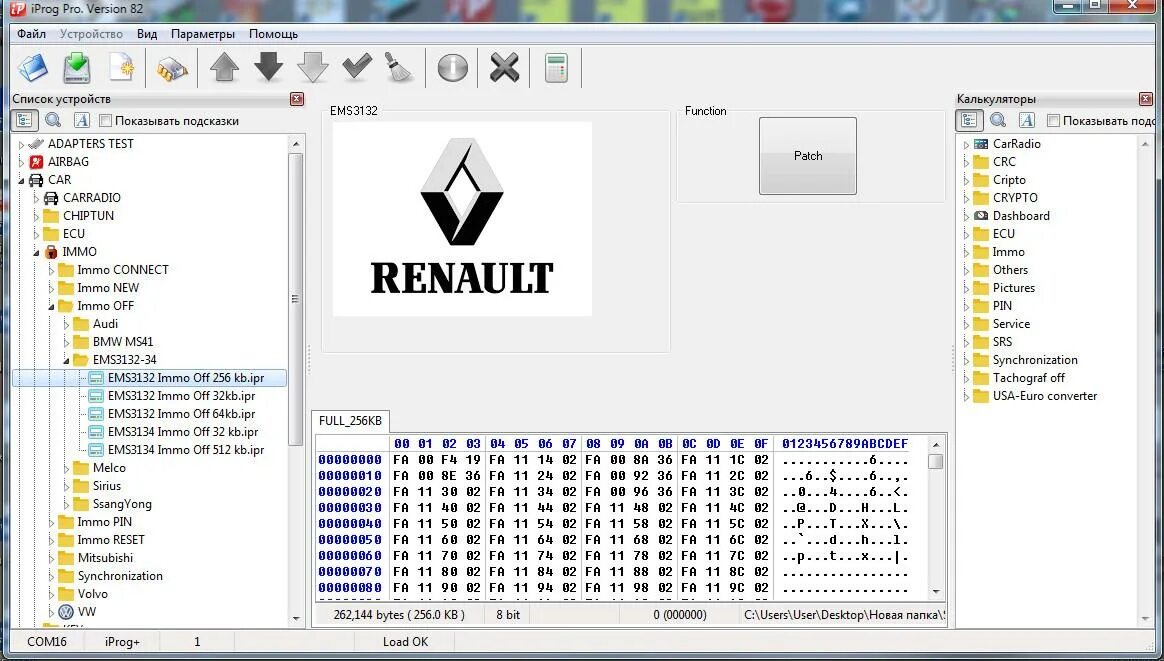Select EMS3134 Immo Off 512 kb.ipr
The height and width of the screenshot is (661, 1164).
pos(186,450)
